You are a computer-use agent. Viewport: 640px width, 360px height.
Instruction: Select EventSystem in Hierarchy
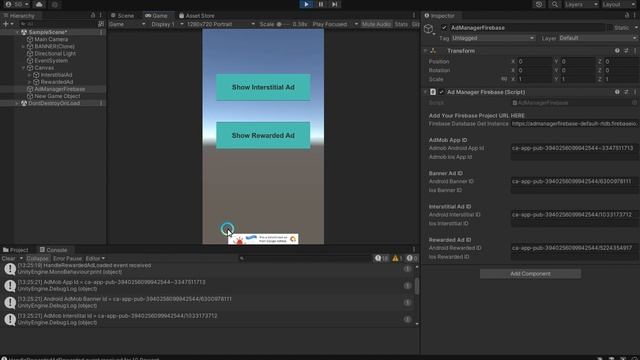(51, 61)
